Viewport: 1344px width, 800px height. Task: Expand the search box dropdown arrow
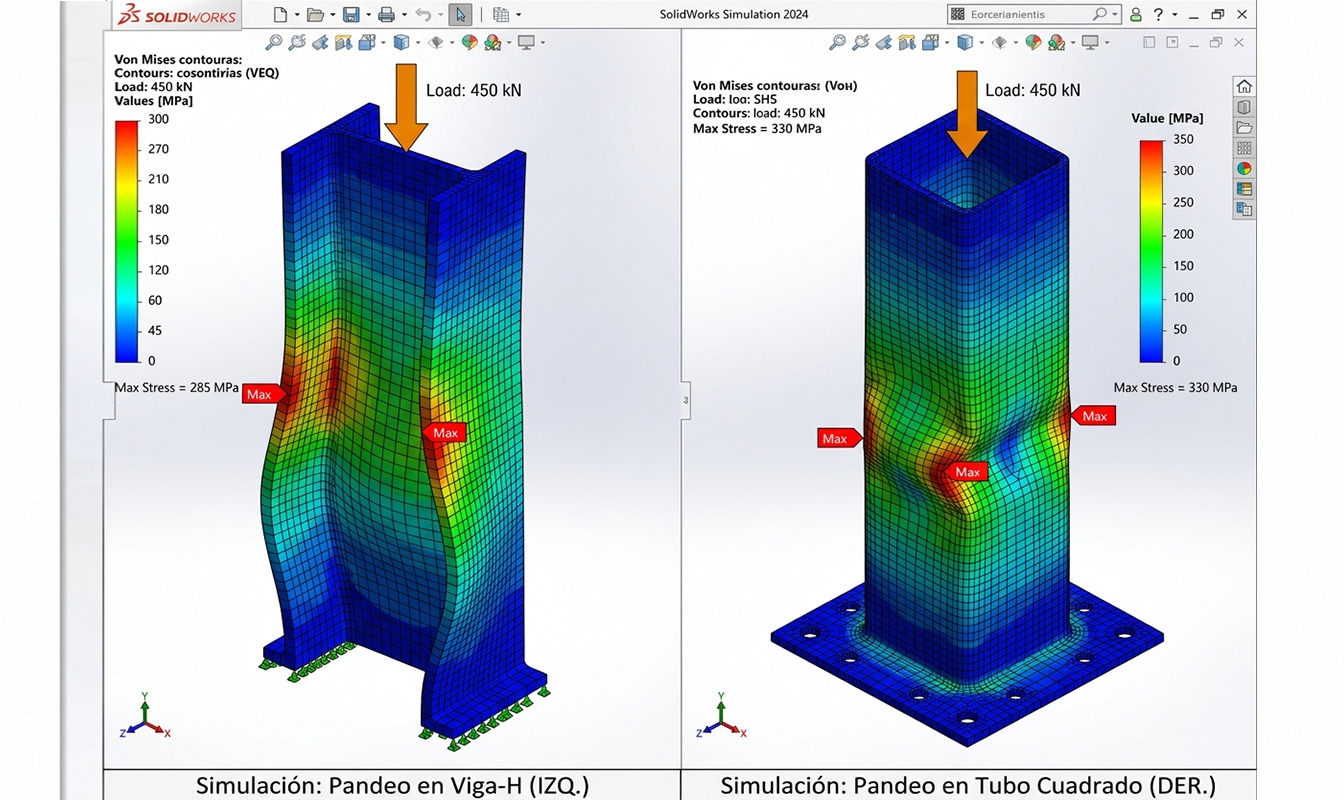[x=1115, y=14]
